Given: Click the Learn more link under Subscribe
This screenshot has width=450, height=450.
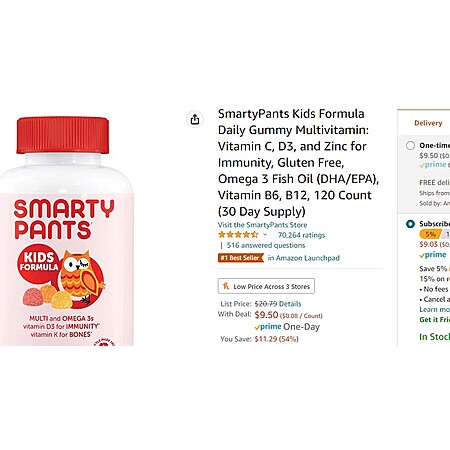Looking at the screenshot, I should click(435, 309).
